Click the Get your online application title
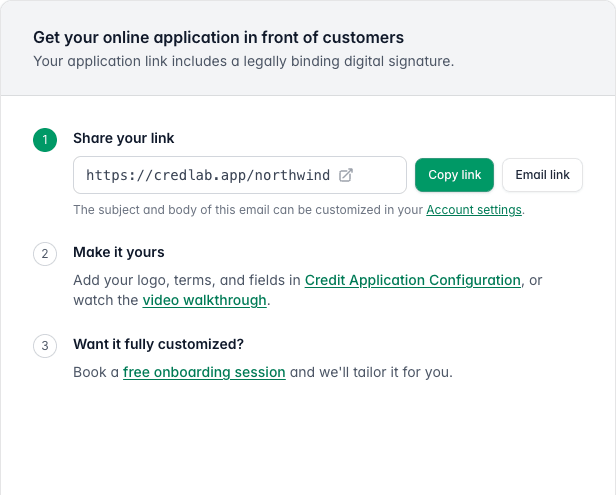 [x=218, y=38]
